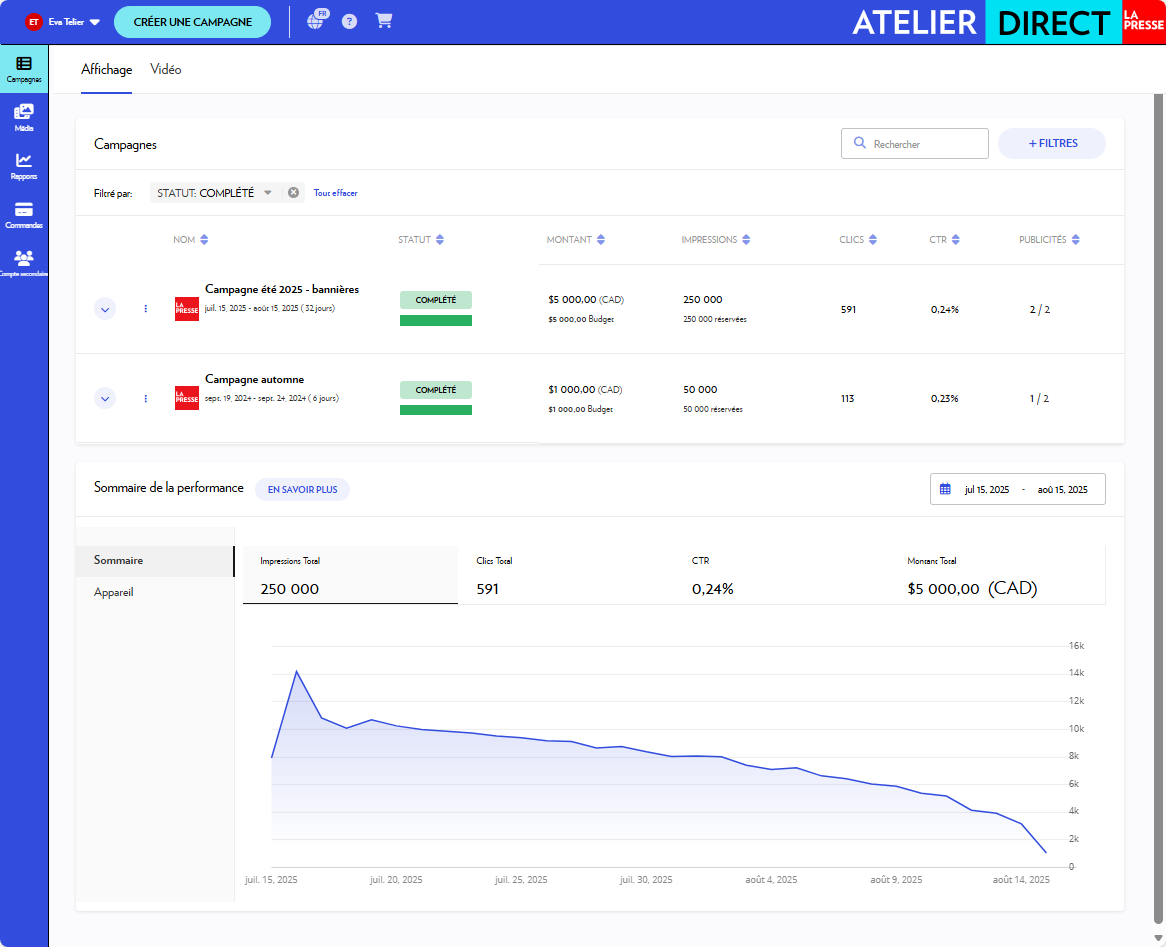Viewport: 1166px width, 947px height.
Task: Switch to the Vidéo tab
Action: click(165, 70)
